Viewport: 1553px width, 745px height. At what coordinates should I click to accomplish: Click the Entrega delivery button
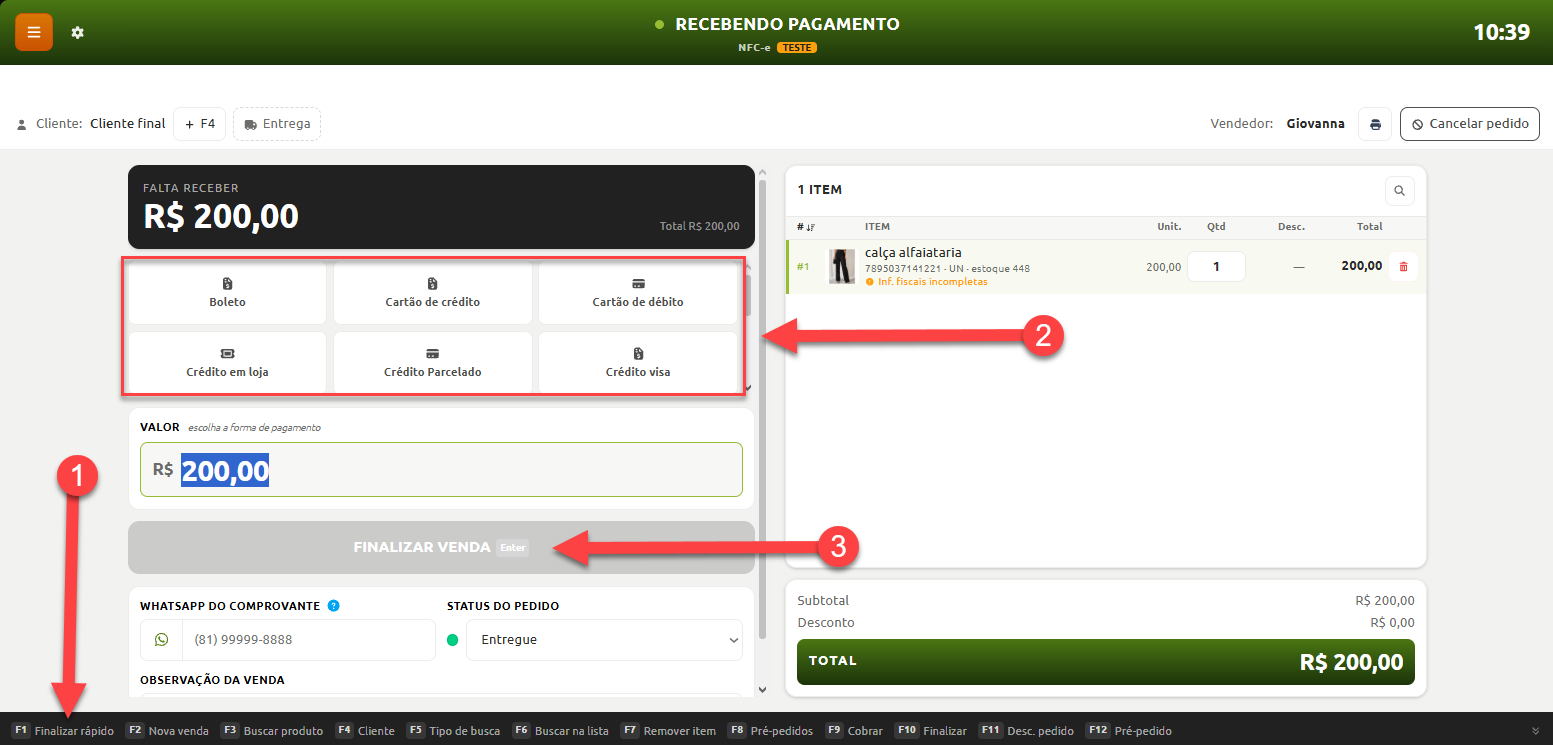click(x=277, y=124)
